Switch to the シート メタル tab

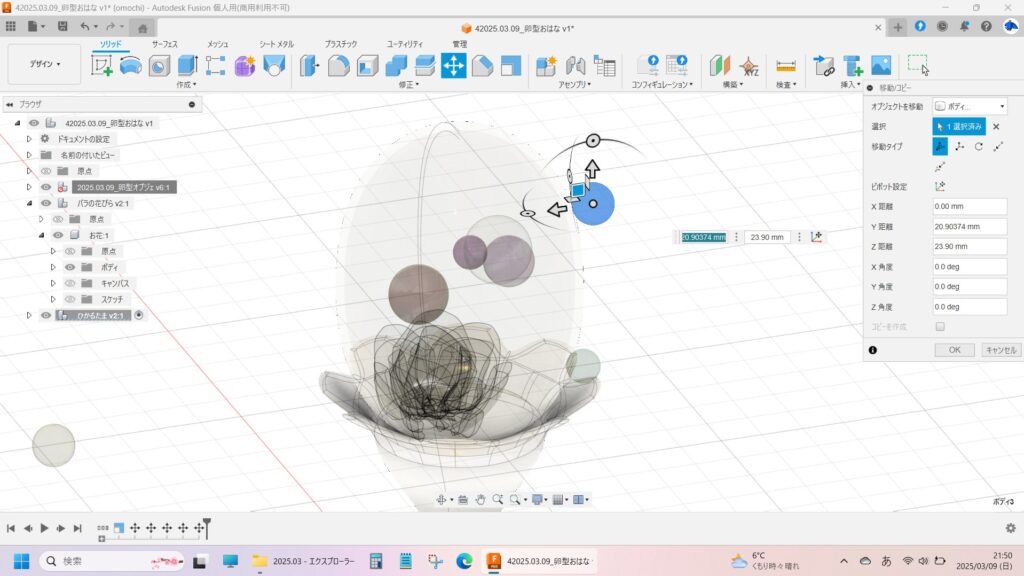tap(276, 44)
